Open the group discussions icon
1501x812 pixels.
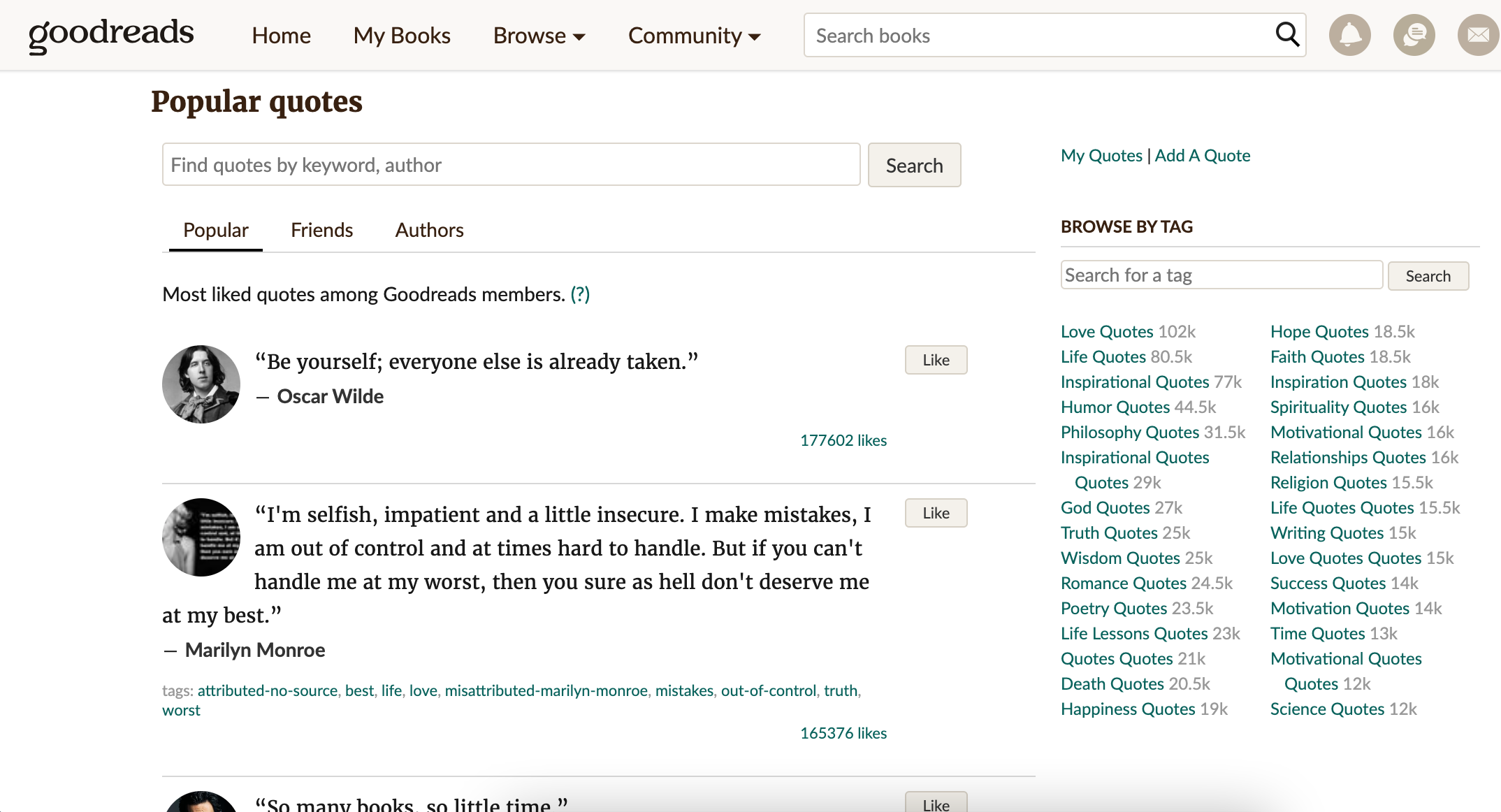[x=1414, y=34]
